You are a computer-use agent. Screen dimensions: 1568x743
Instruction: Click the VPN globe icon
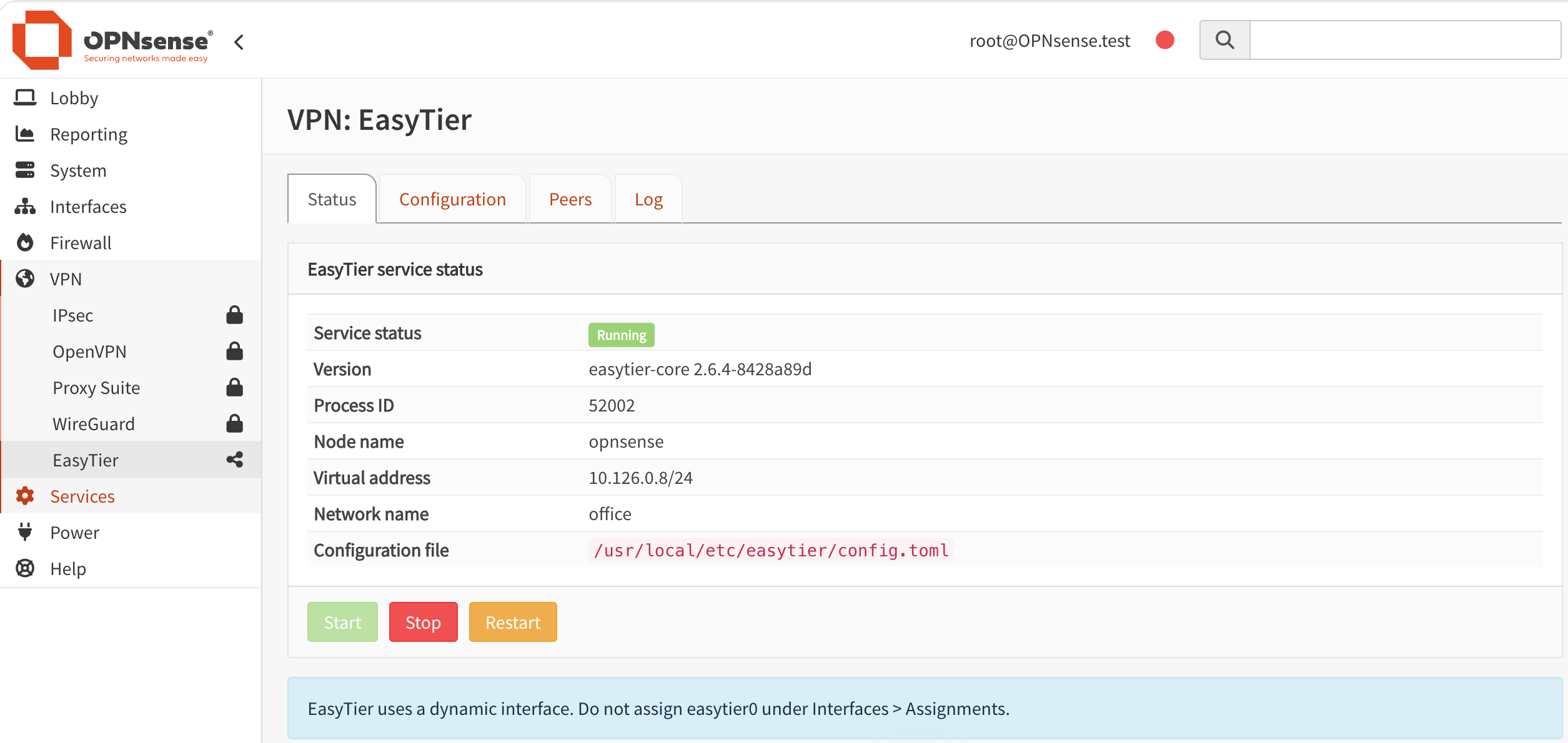click(x=25, y=278)
